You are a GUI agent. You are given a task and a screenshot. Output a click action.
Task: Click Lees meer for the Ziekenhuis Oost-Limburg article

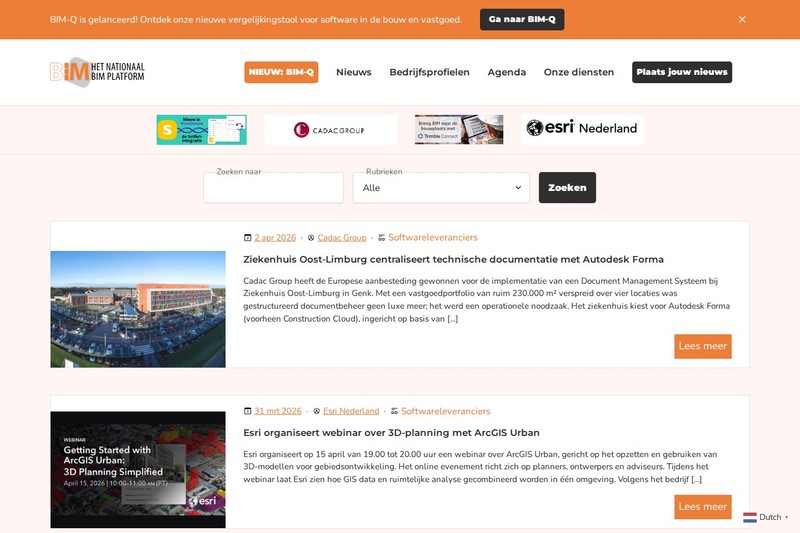(703, 346)
